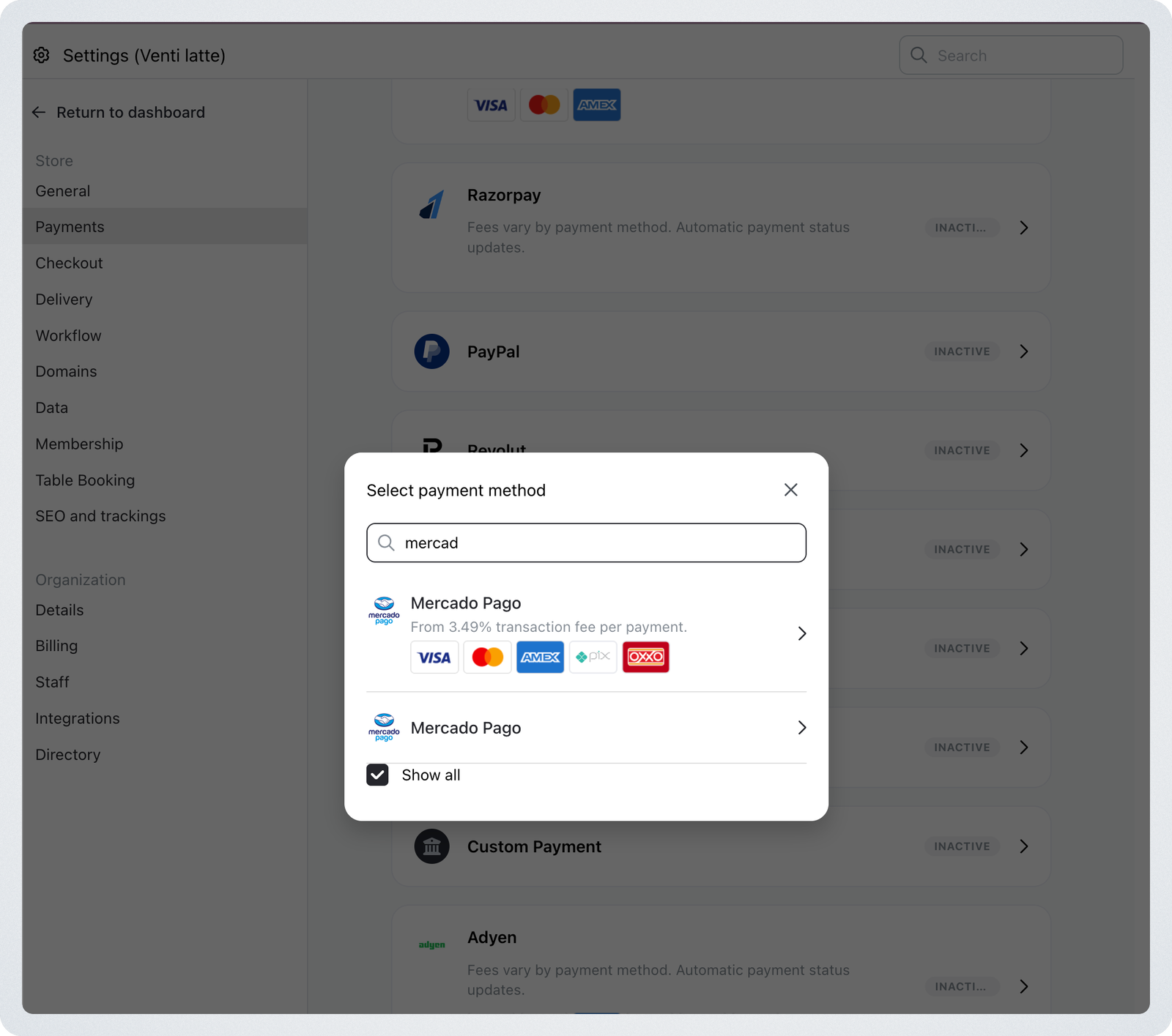Click the 'From 3.49% transaction fee per payment.' text
The image size is (1172, 1036).
click(549, 627)
